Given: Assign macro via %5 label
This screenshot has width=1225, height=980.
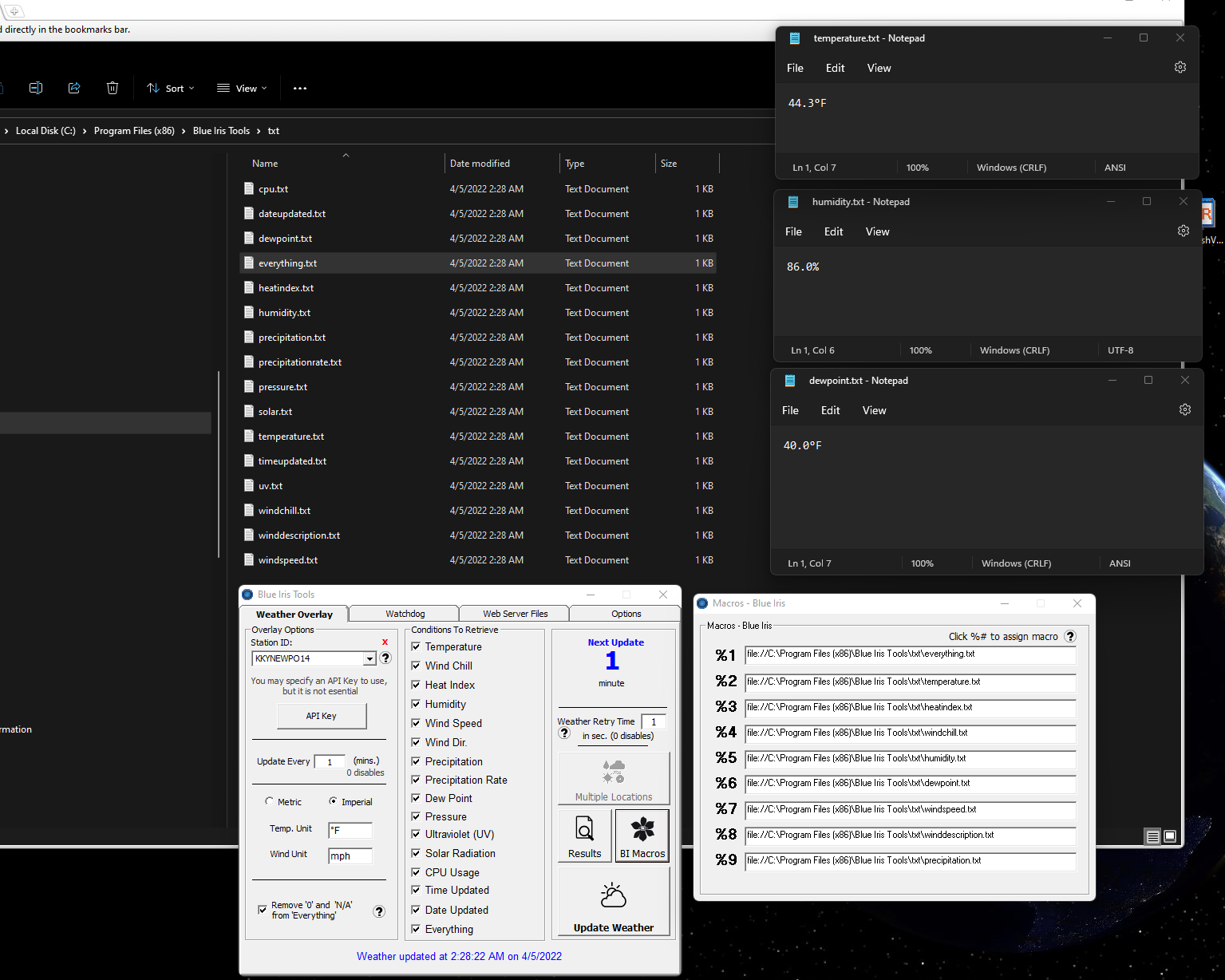Looking at the screenshot, I should pos(725,757).
